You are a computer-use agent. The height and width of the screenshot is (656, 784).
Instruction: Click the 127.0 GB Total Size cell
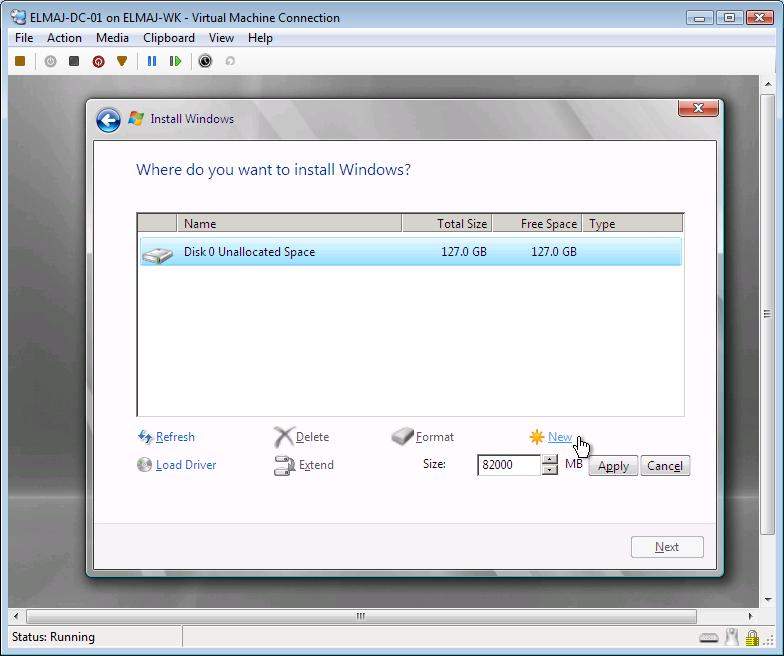(464, 252)
